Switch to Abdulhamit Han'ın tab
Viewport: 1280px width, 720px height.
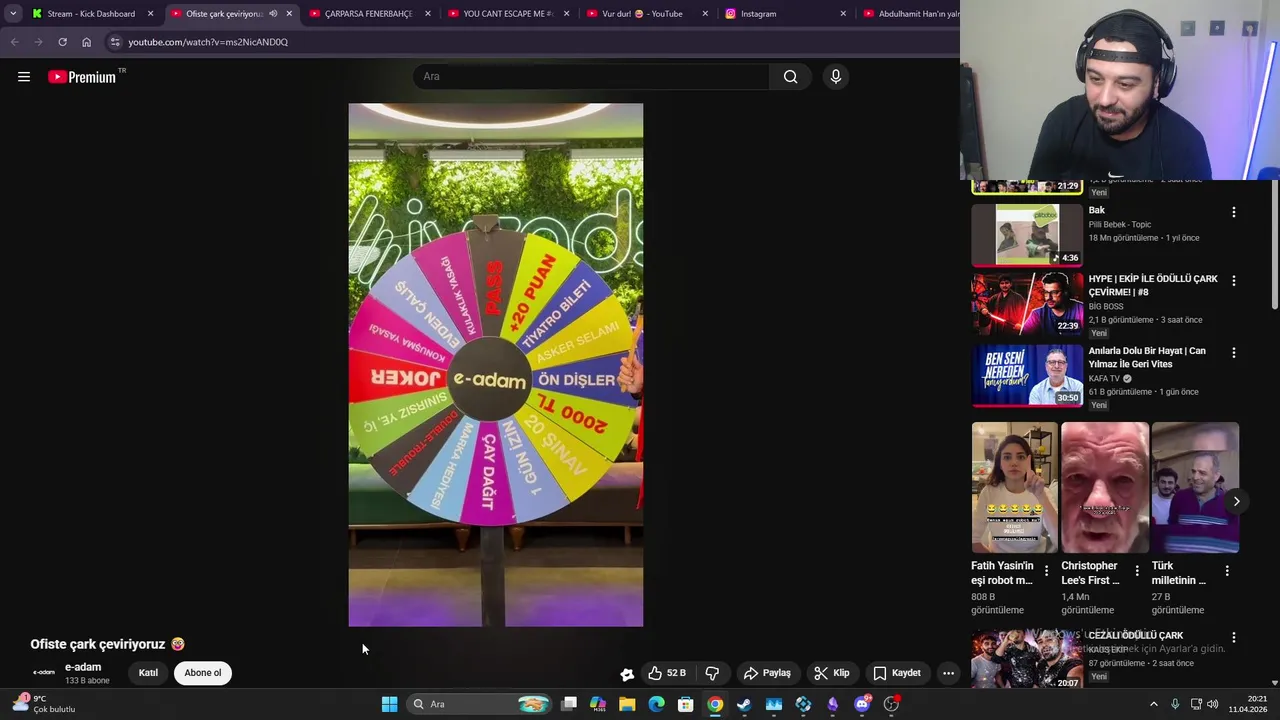908,14
